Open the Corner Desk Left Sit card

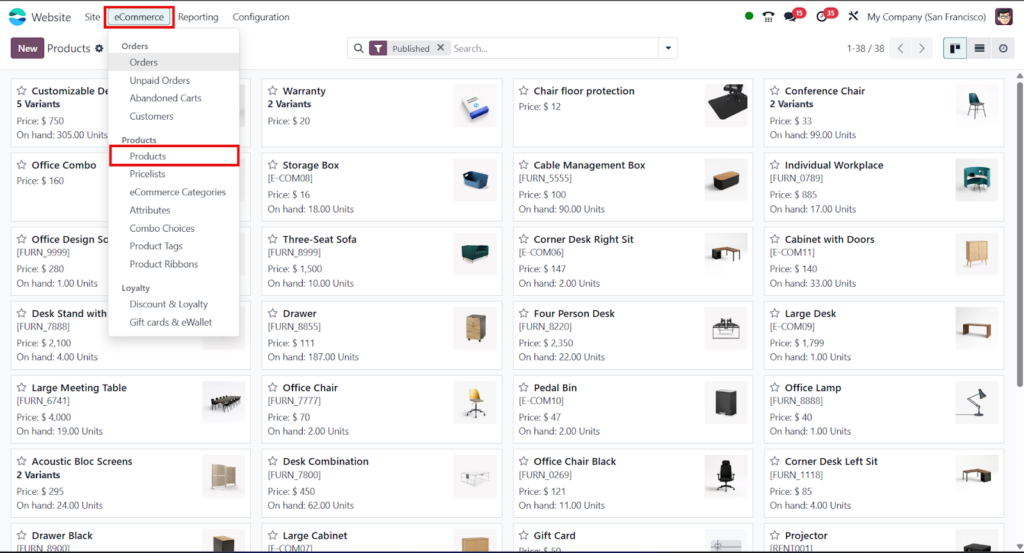884,483
